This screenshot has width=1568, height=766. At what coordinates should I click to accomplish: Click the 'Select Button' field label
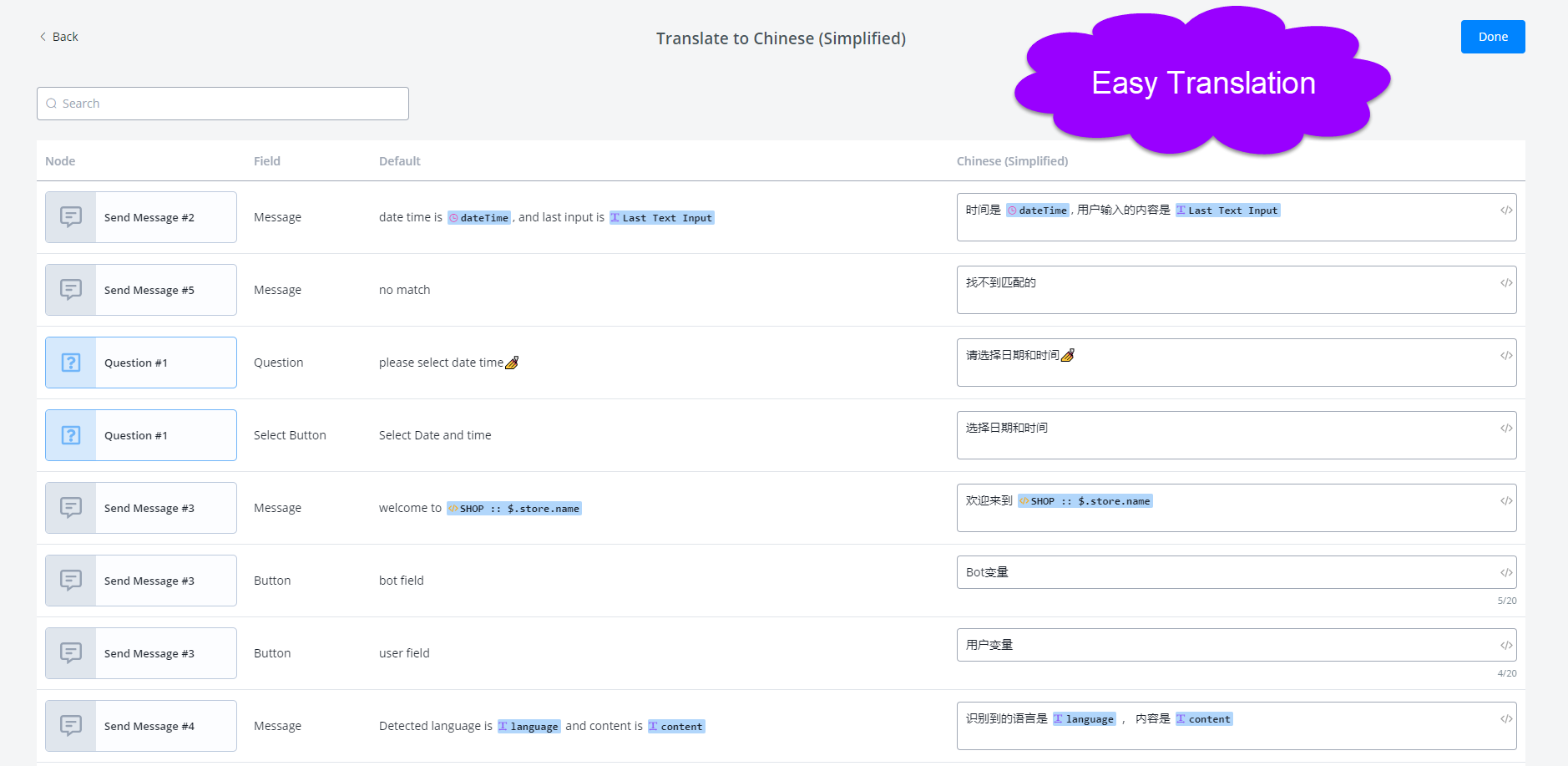click(x=290, y=435)
